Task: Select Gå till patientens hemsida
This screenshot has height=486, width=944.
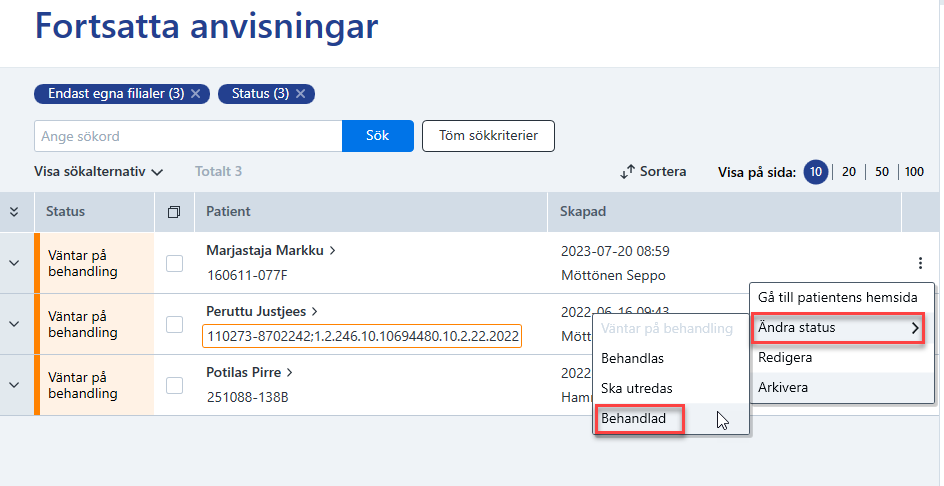Action: 842,298
